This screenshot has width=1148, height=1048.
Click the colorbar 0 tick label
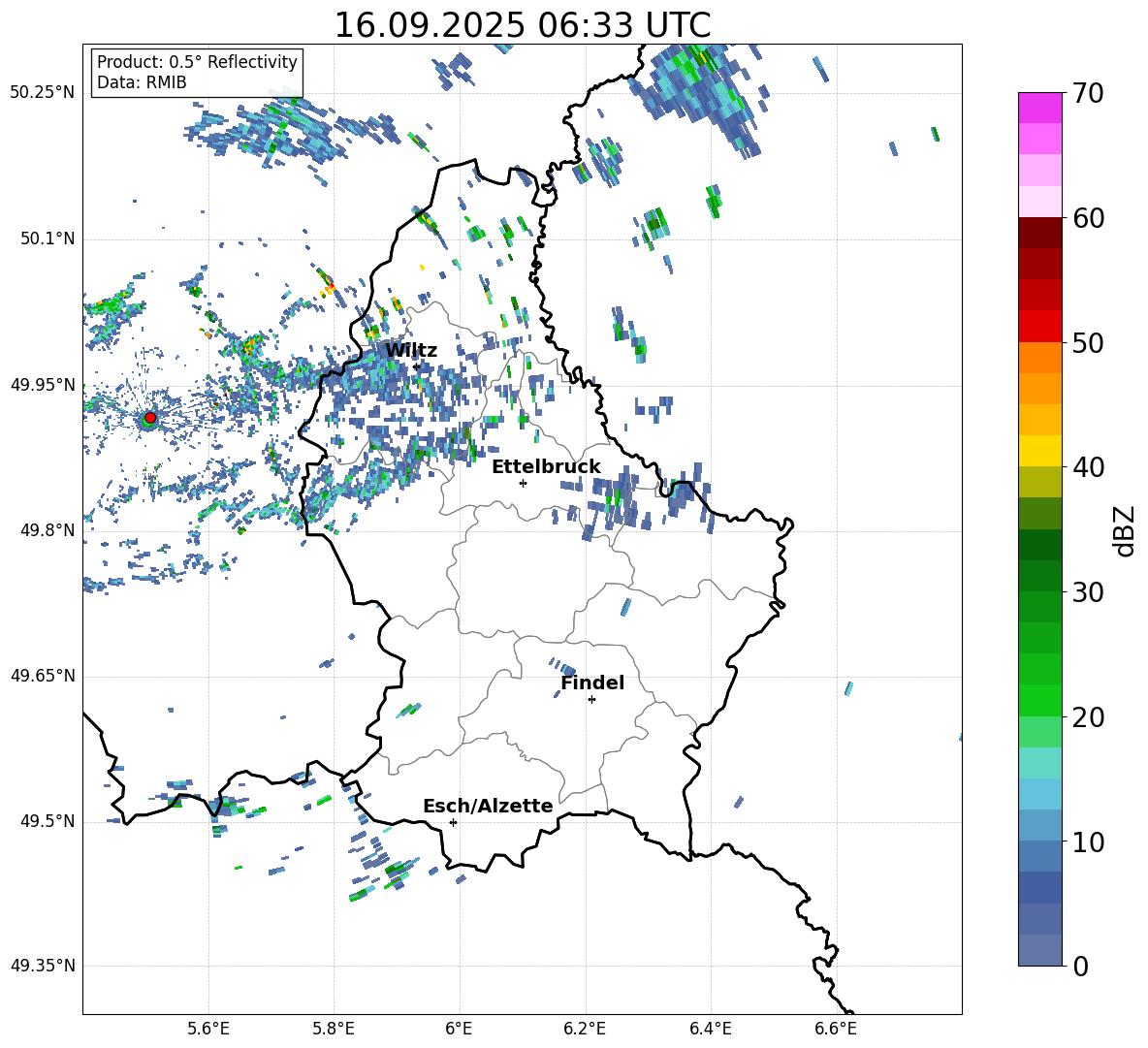click(x=1080, y=967)
